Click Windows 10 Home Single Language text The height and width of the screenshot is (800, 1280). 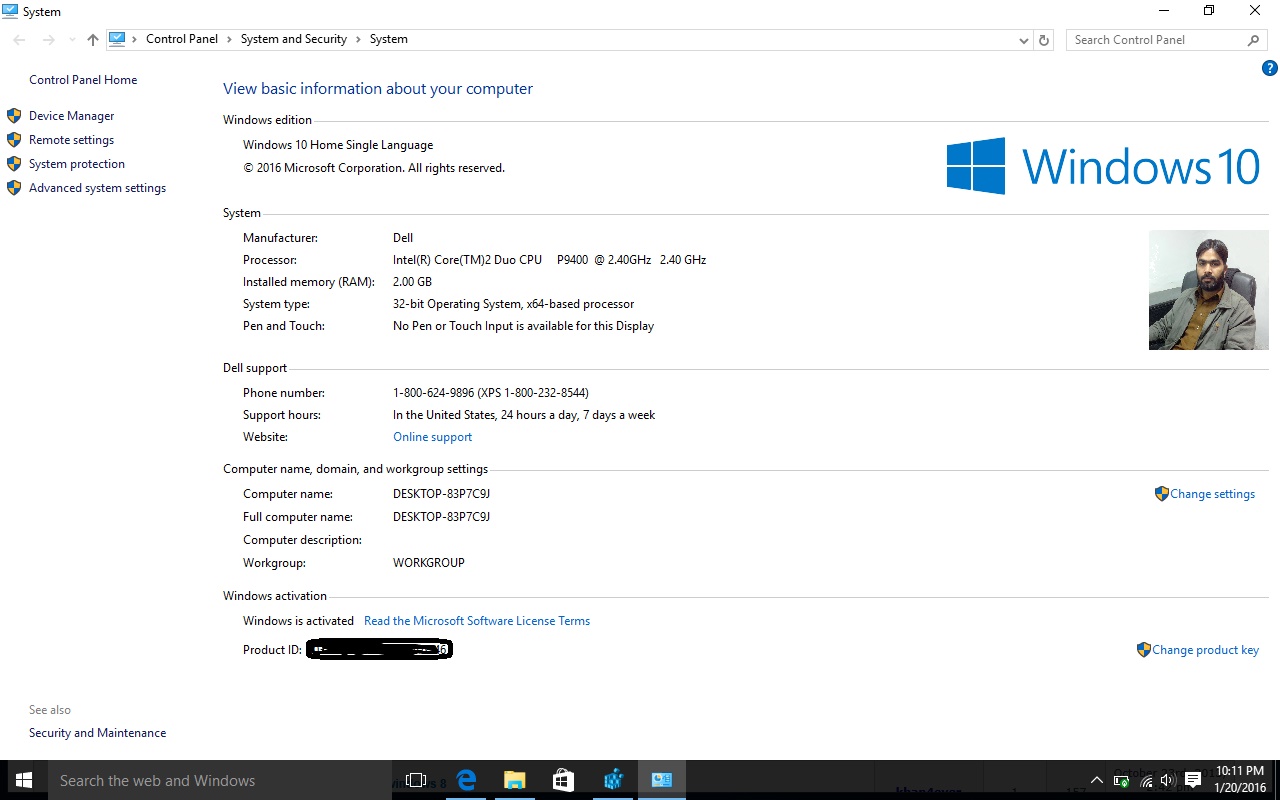338,145
